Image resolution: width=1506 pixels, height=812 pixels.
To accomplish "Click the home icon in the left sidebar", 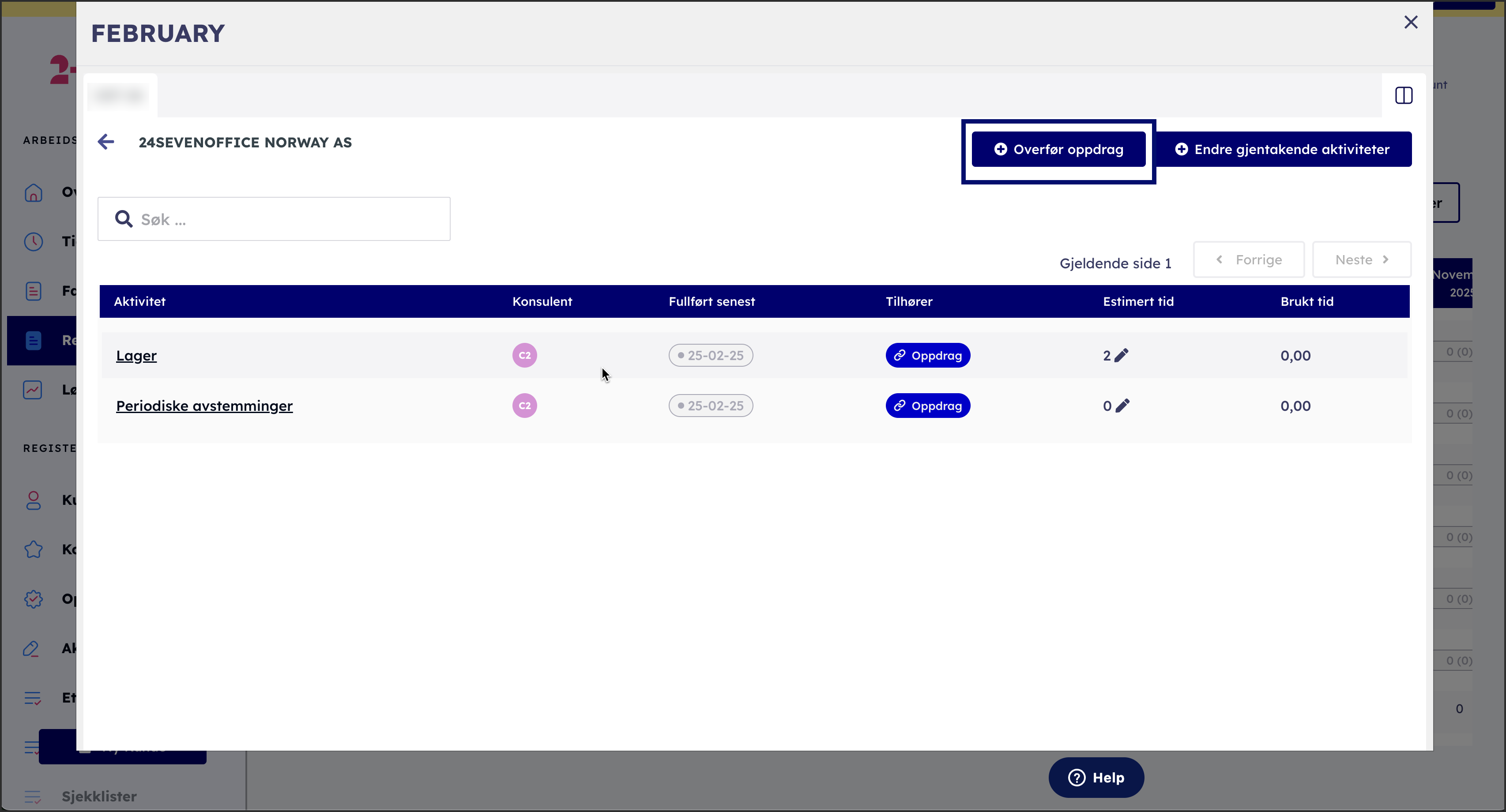I will pyautogui.click(x=33, y=192).
